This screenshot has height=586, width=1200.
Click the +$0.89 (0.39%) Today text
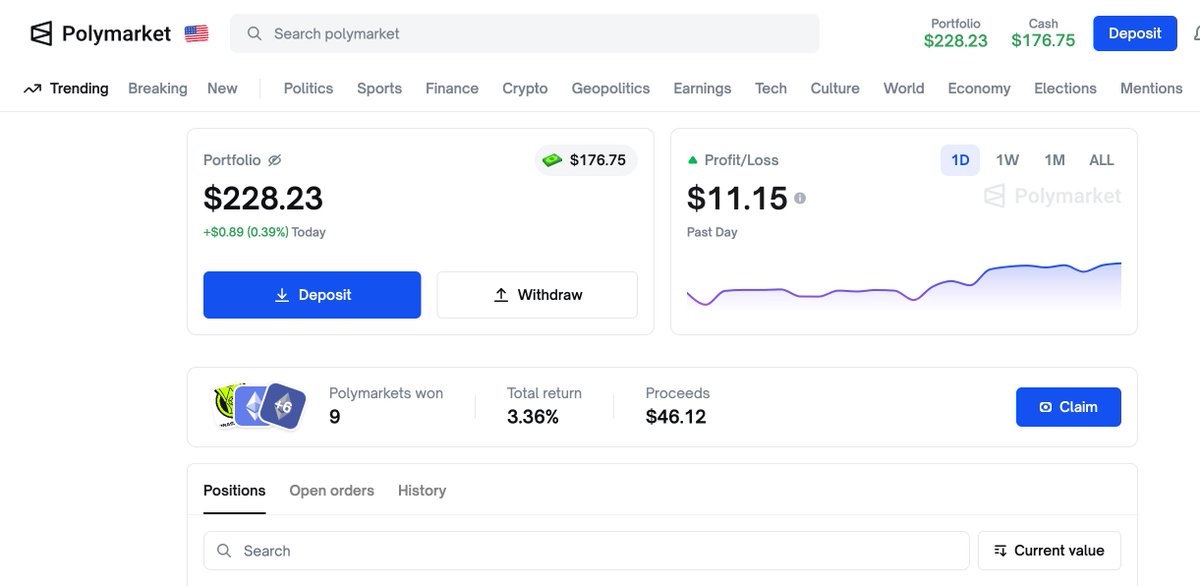[264, 232]
